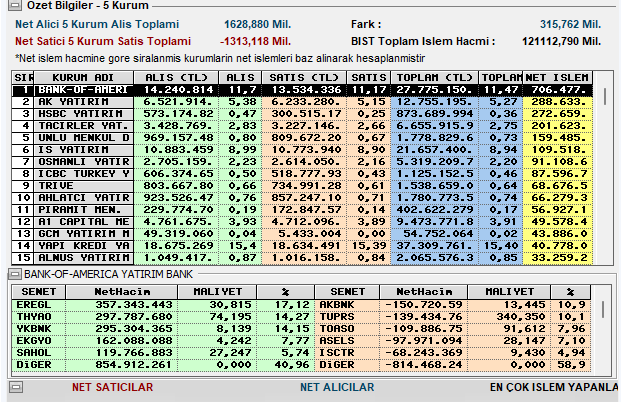Click the ASELS stock cell
This screenshot has width=621, height=402.
coord(347,341)
